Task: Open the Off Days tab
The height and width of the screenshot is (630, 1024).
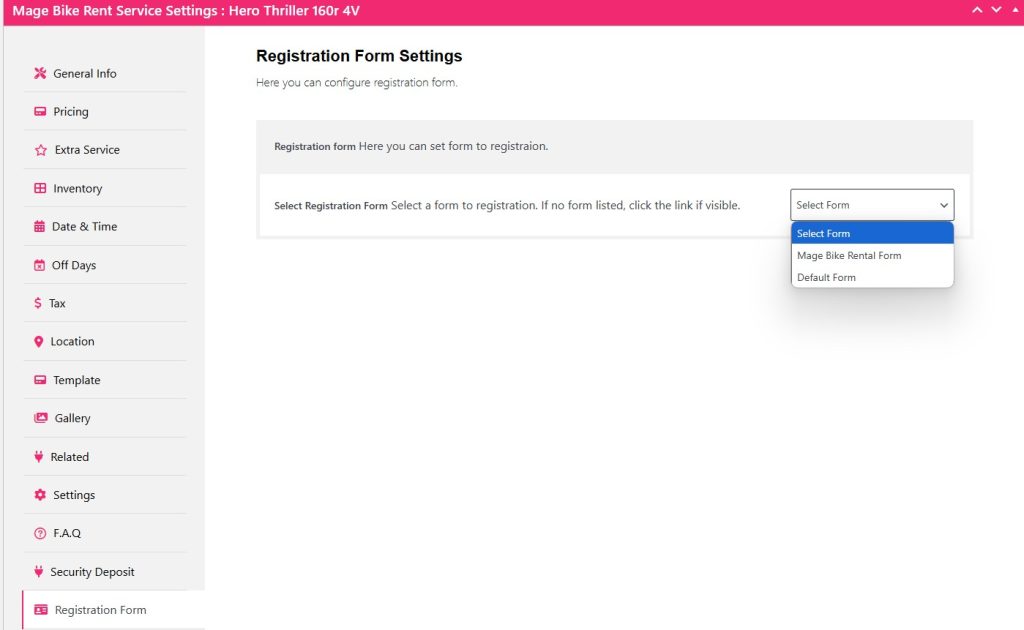Action: [73, 265]
